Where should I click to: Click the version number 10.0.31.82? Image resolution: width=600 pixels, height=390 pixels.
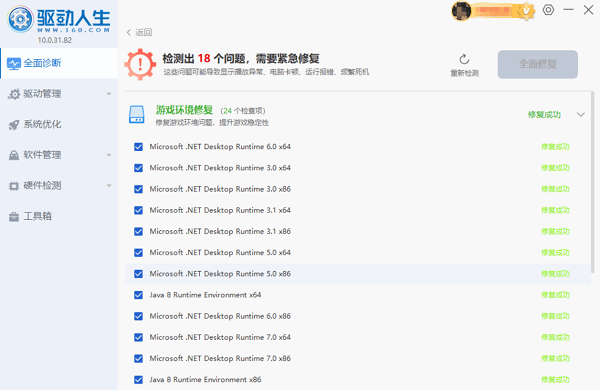54,40
